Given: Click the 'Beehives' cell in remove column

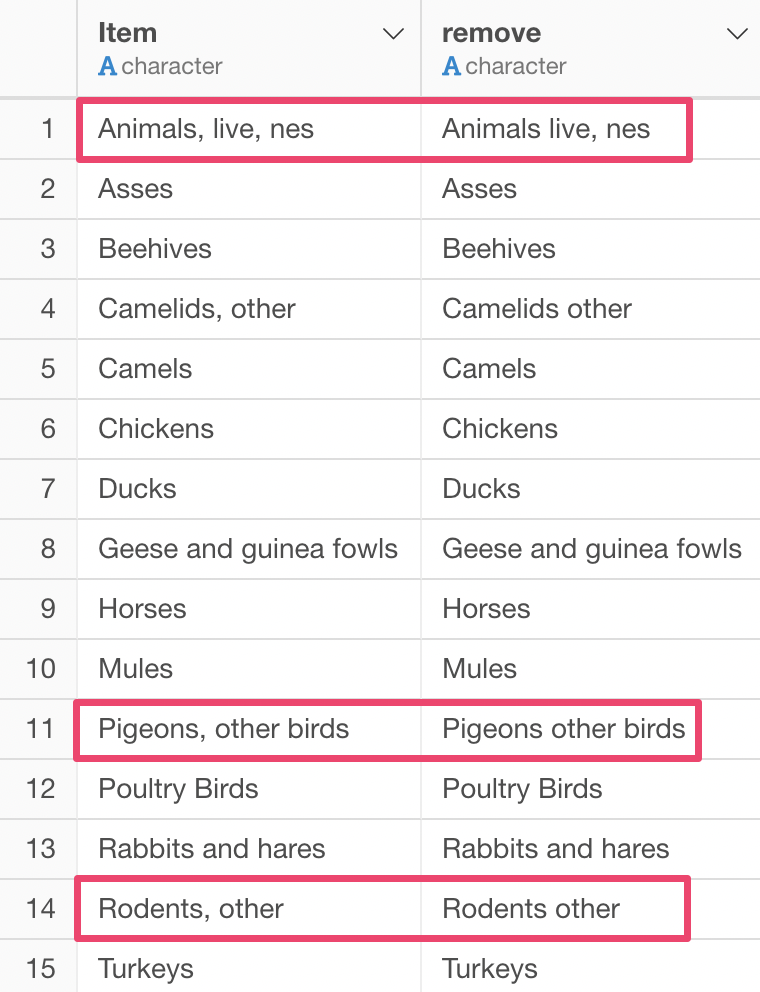Looking at the screenshot, I should point(590,249).
